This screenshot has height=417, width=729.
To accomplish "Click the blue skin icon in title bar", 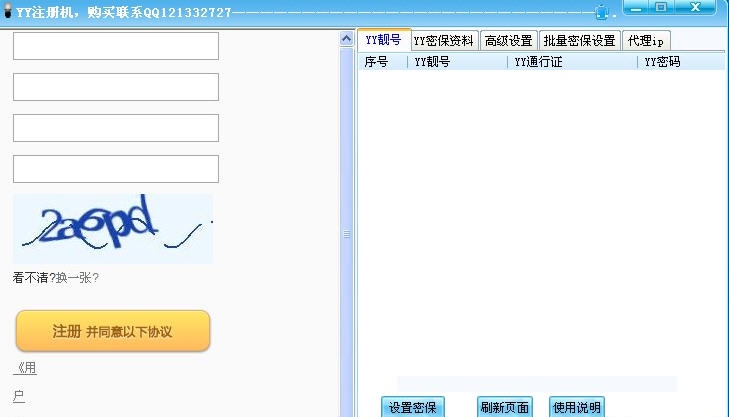I will pyautogui.click(x=602, y=12).
